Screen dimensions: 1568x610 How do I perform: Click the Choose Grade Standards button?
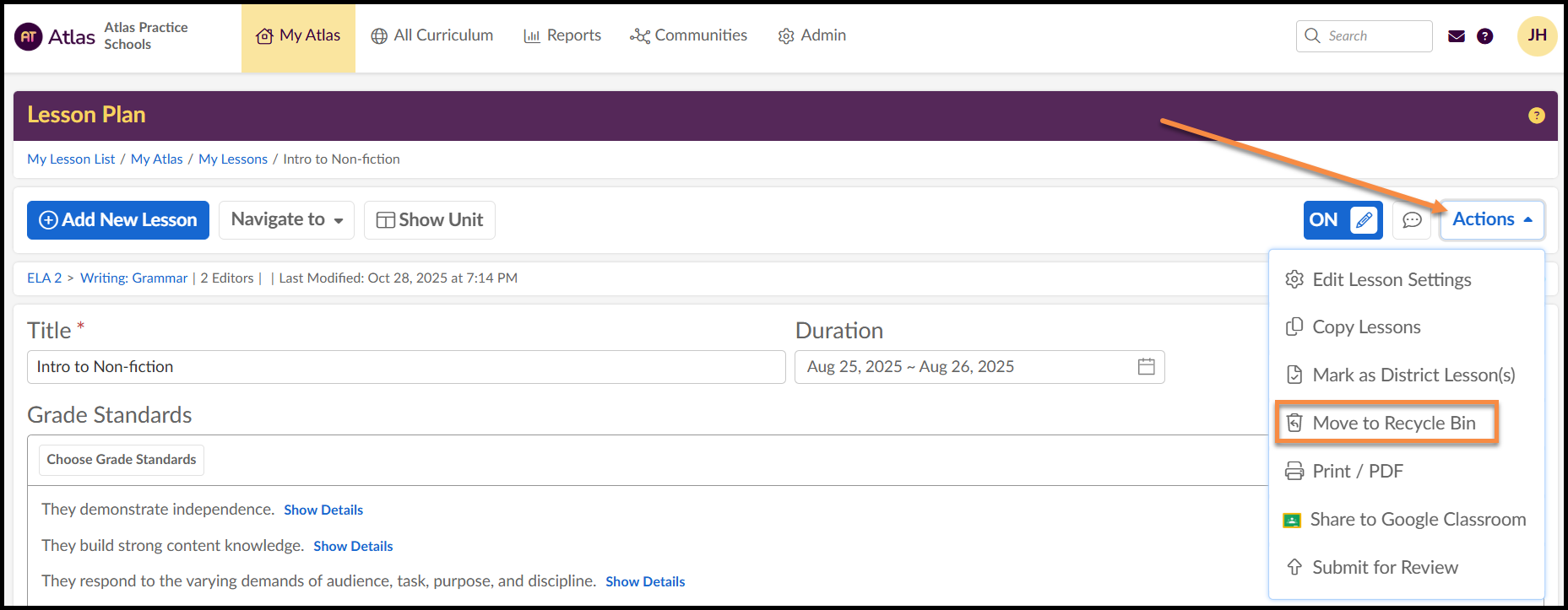tap(122, 460)
